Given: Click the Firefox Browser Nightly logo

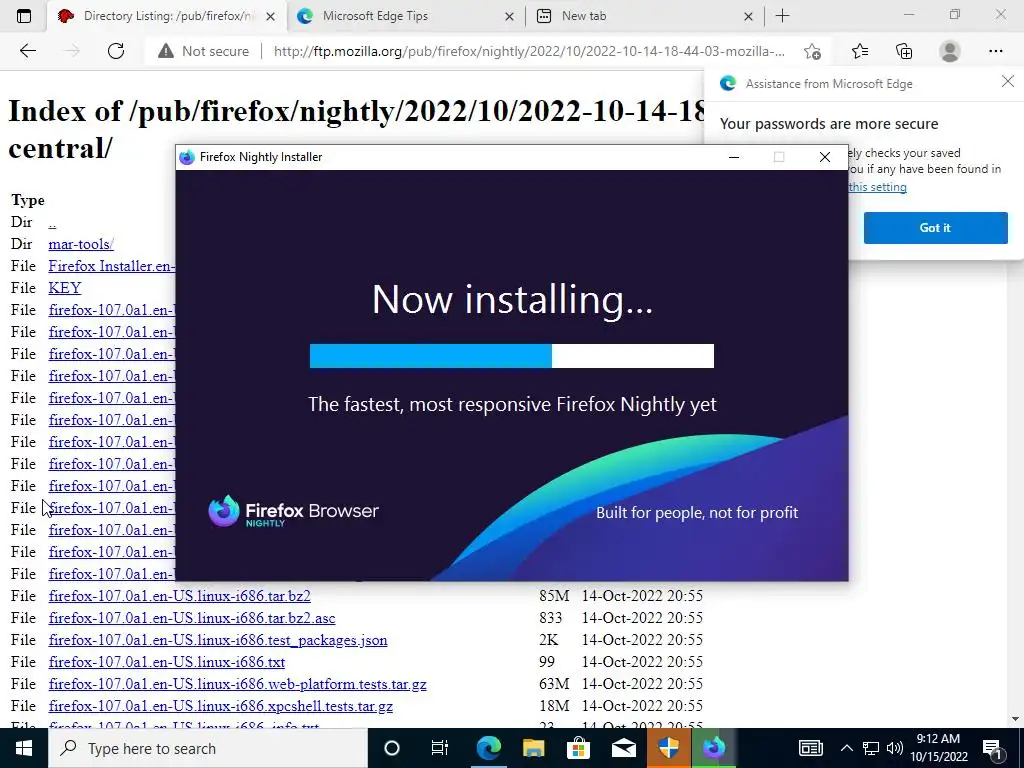Looking at the screenshot, I should (293, 511).
